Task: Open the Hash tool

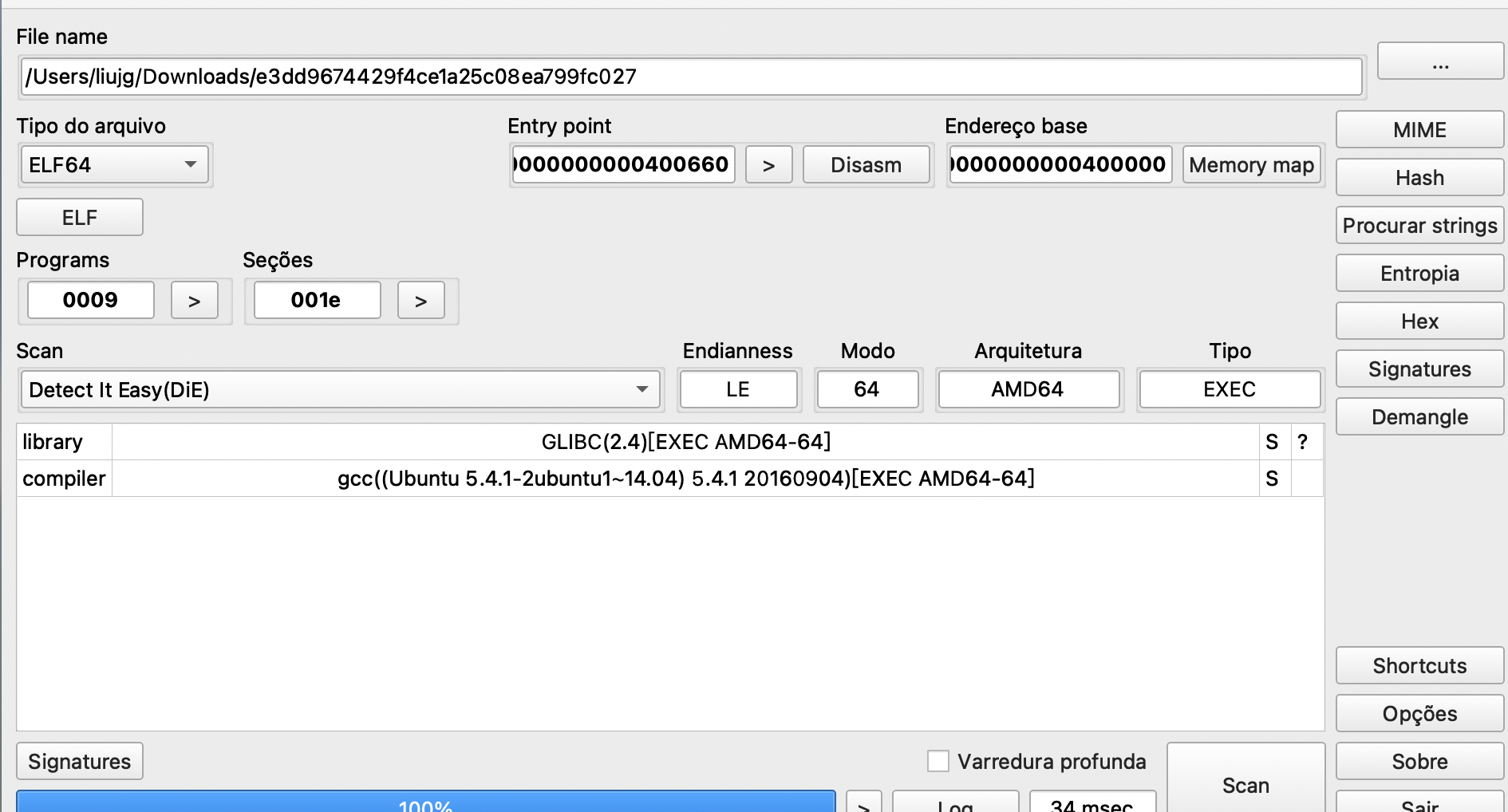Action: [1419, 178]
